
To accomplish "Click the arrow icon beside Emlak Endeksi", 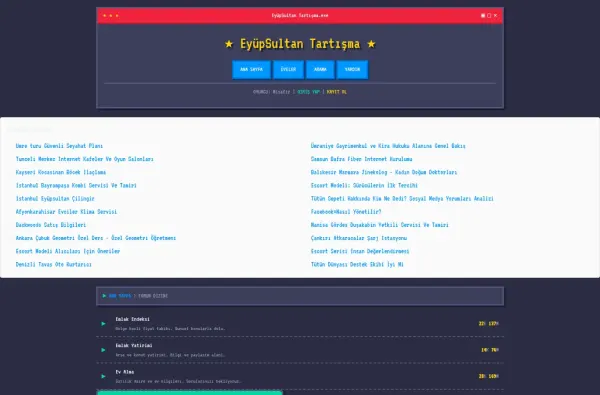I will [103, 324].
